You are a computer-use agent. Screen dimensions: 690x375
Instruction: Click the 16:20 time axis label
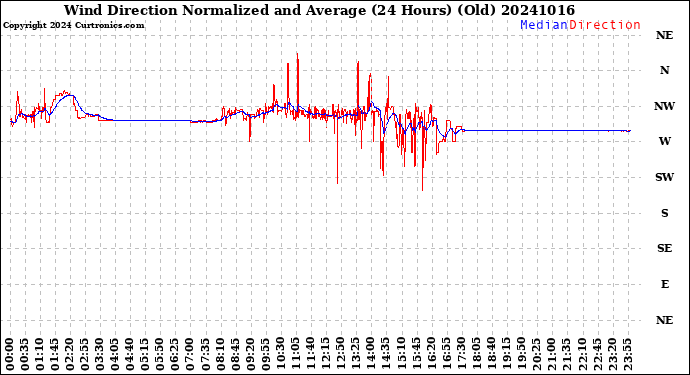431,355
